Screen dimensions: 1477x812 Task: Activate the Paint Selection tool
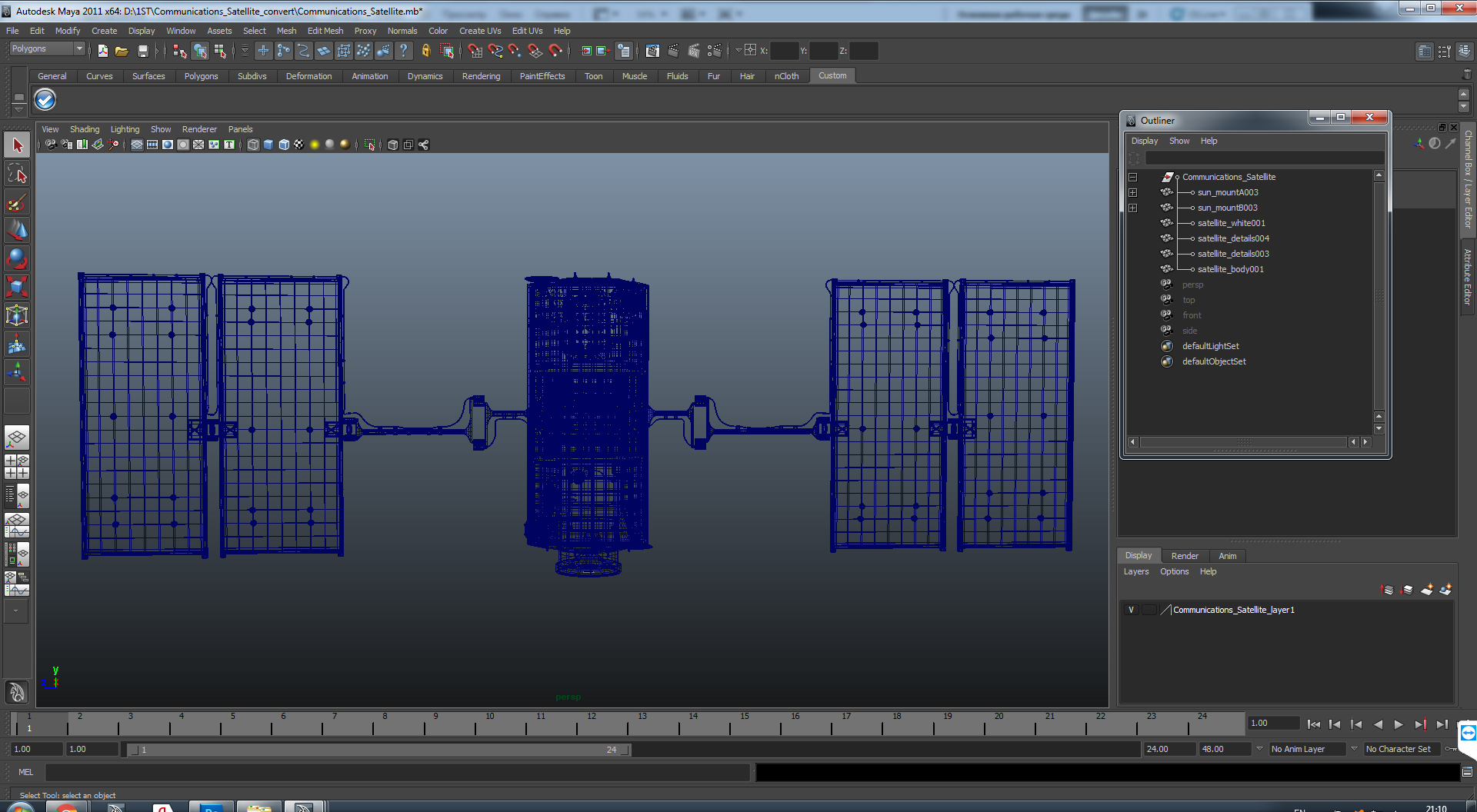(x=17, y=202)
